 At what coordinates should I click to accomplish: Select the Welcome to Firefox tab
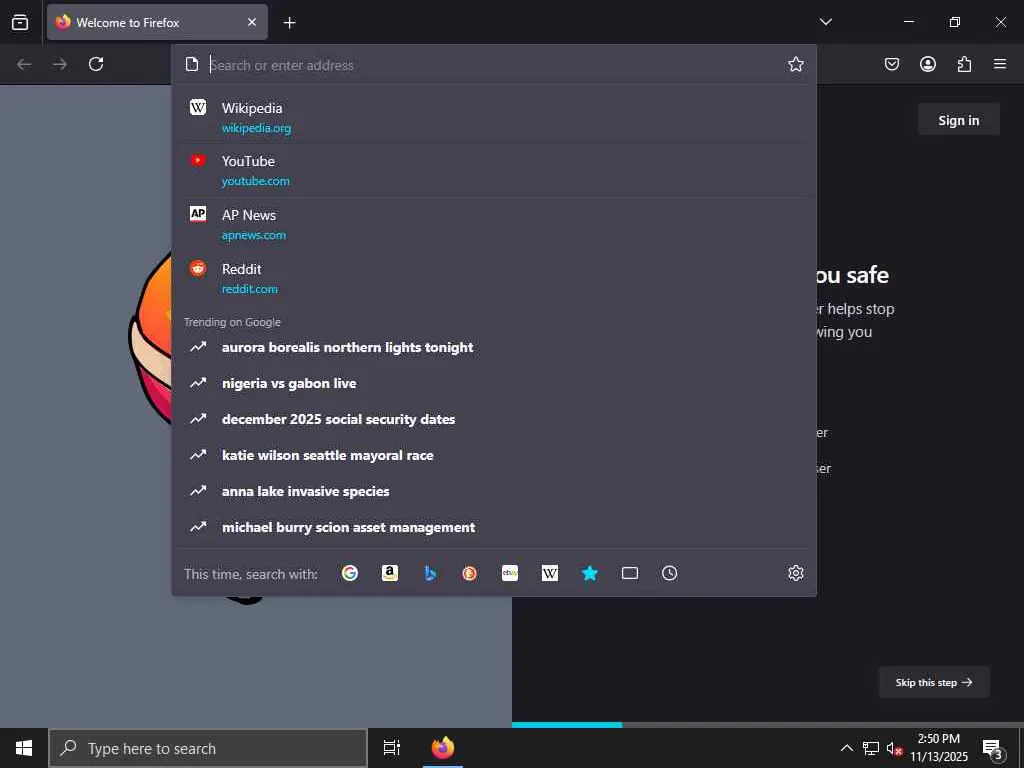pyautogui.click(x=157, y=22)
